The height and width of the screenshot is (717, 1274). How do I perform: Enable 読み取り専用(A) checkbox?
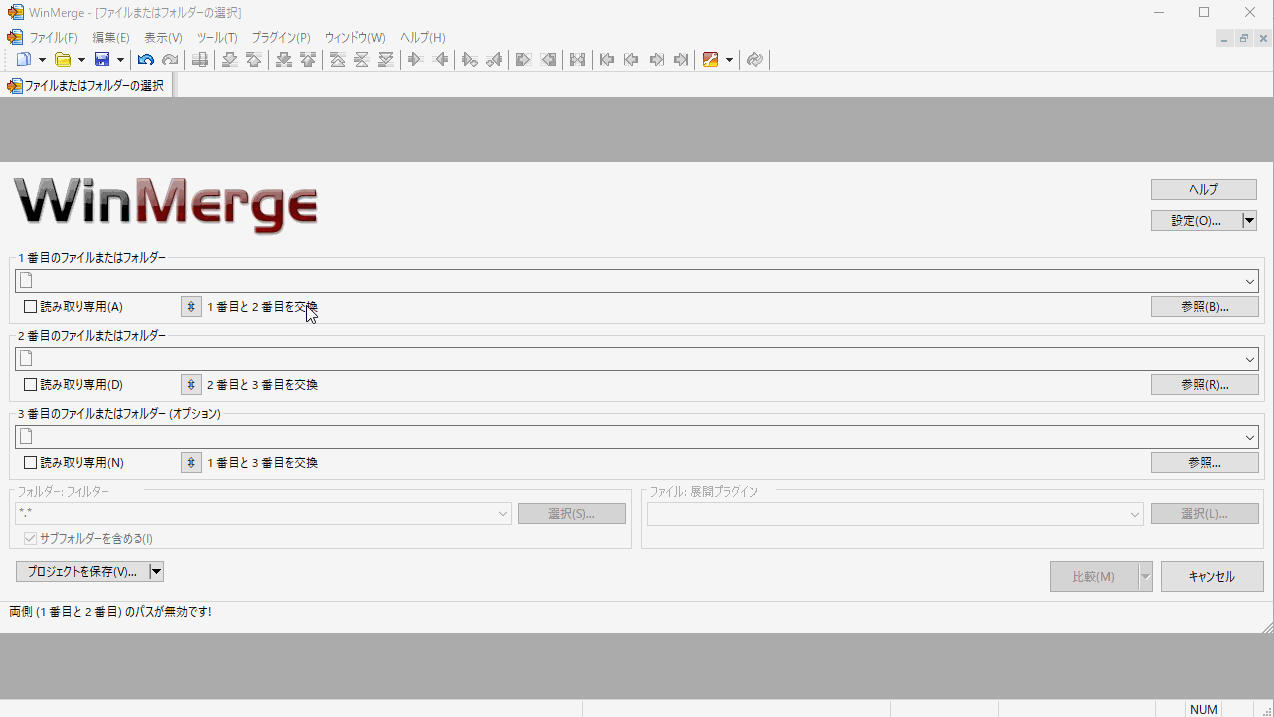click(31, 307)
